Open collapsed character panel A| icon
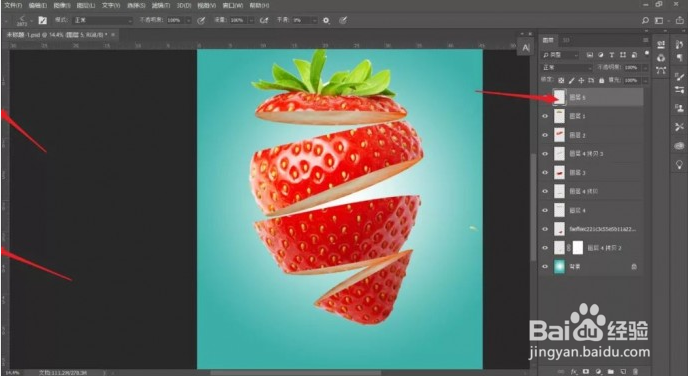 (526, 48)
